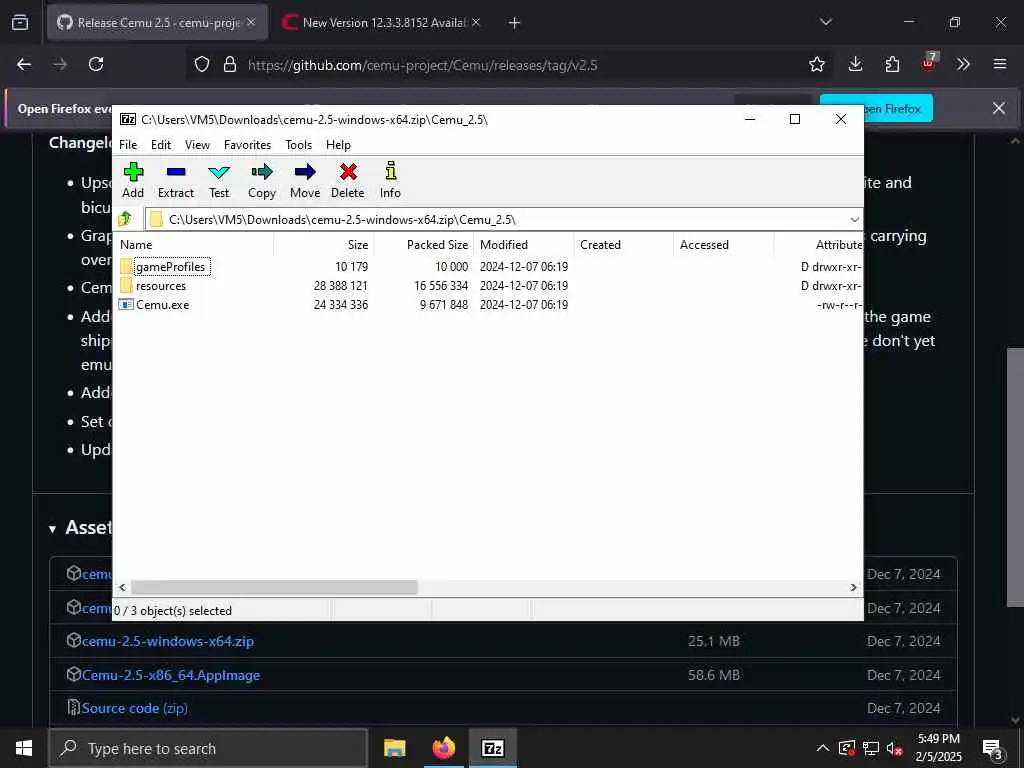Dismiss the Open Firefox notification bar

point(999,108)
